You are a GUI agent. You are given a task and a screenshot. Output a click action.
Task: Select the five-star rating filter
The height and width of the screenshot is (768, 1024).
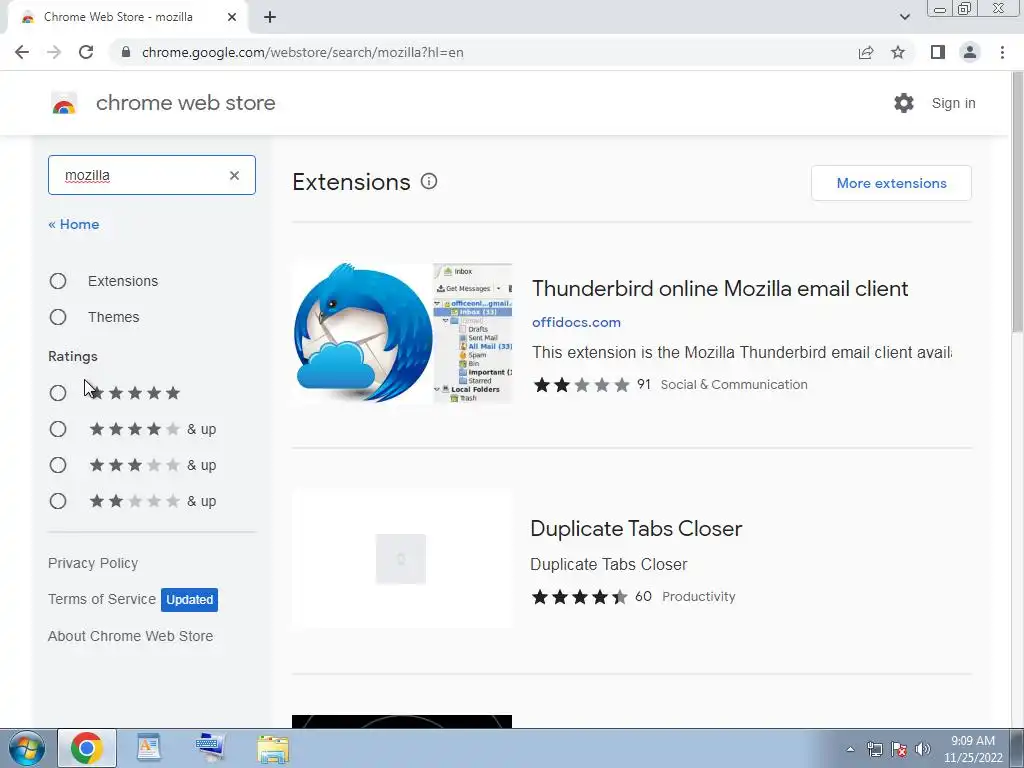[x=58, y=393]
